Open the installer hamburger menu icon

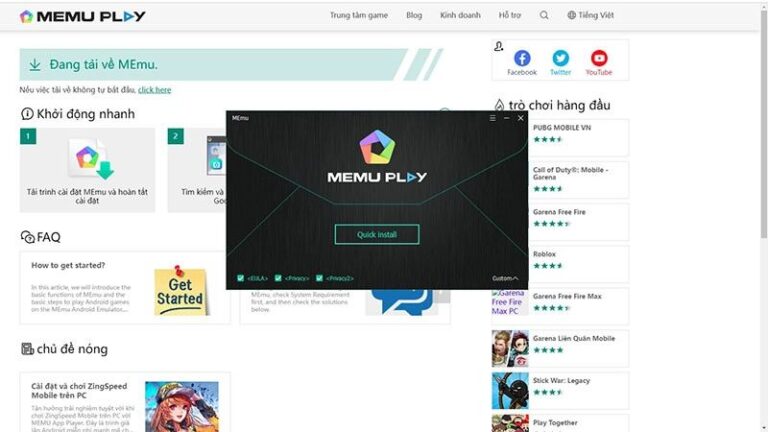492,118
